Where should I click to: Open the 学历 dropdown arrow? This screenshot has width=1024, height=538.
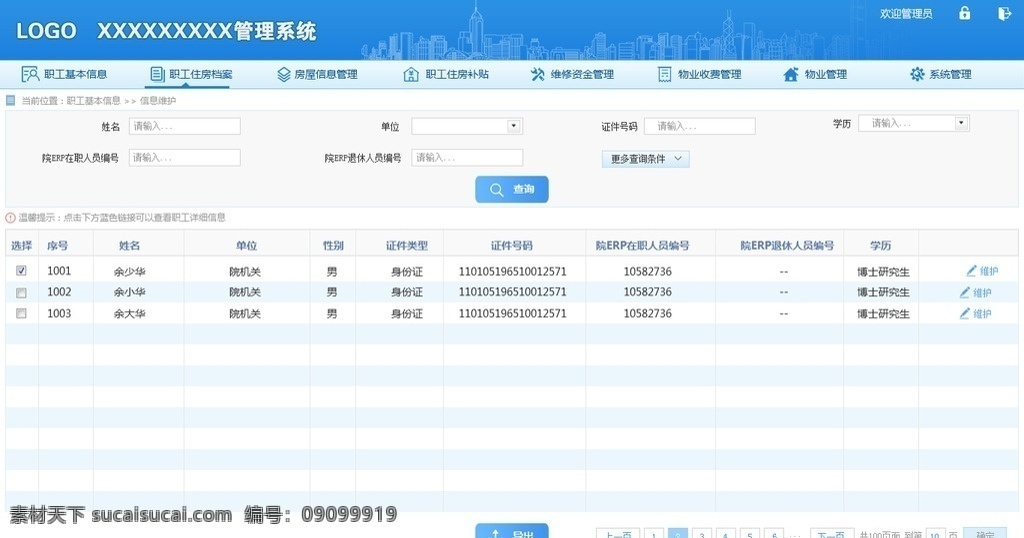click(x=961, y=123)
